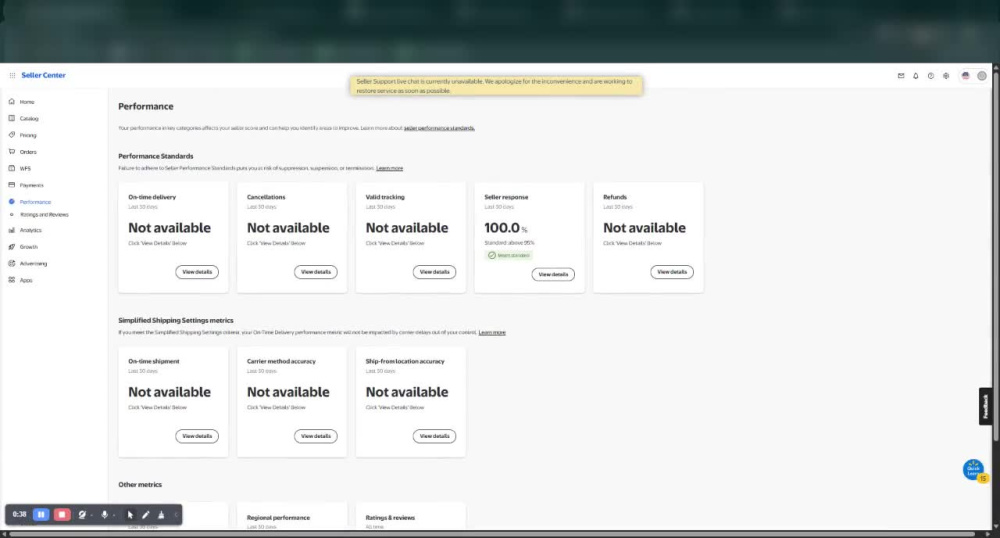Select the highlighter/eraser tool in recorder

[161, 514]
